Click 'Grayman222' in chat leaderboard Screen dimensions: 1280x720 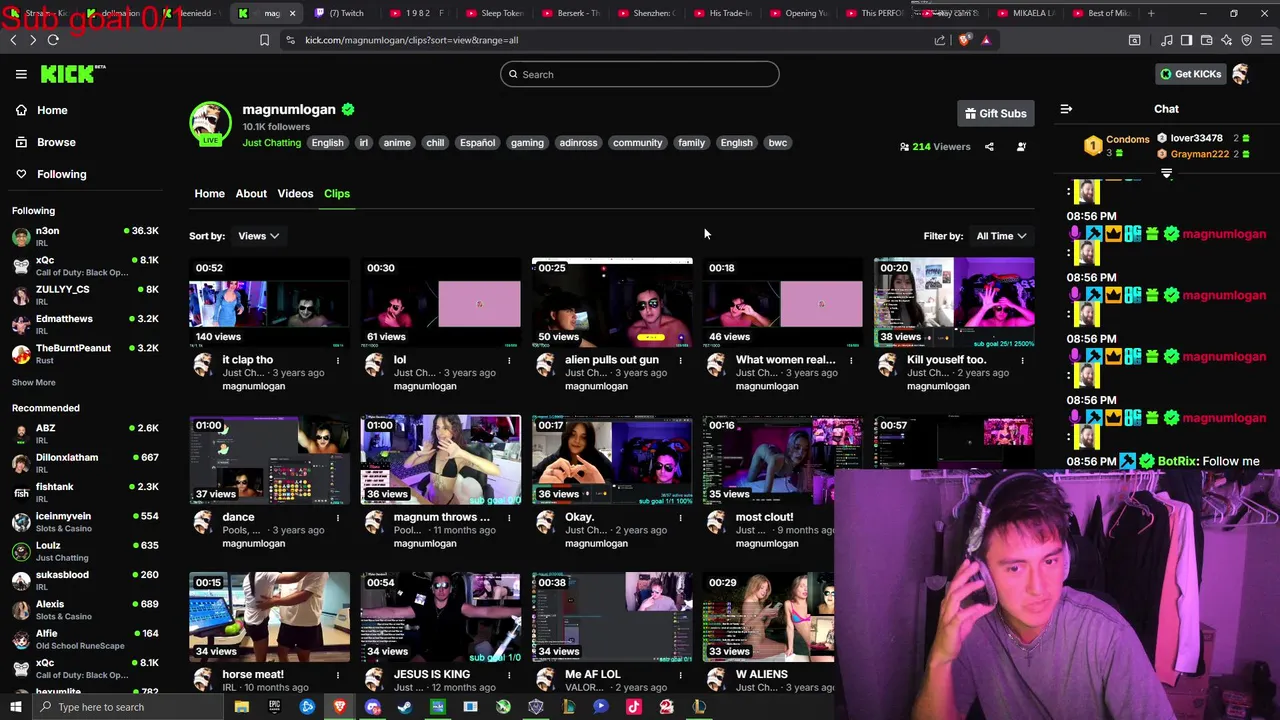(1199, 154)
